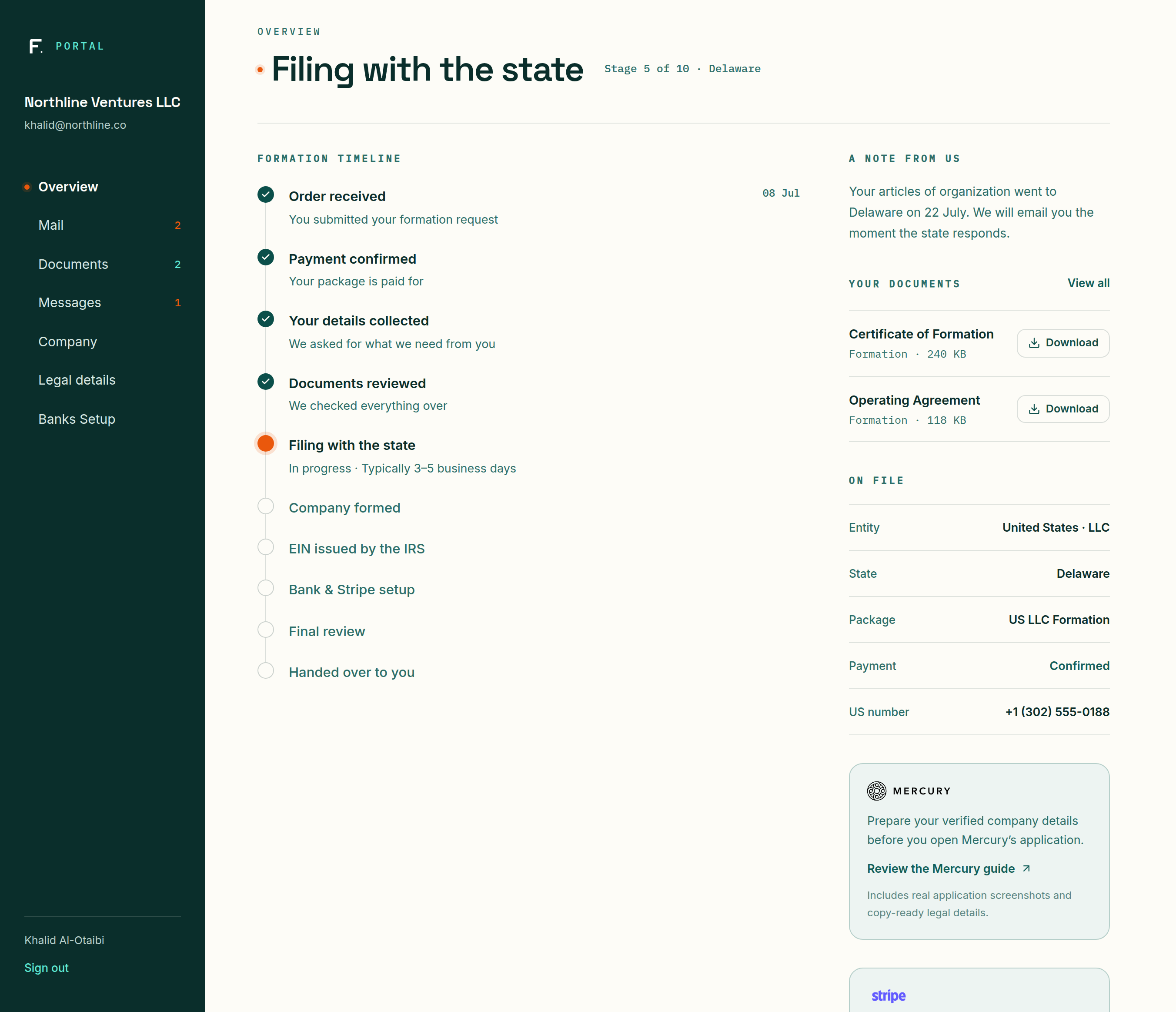Go to Documents in the sidebar
Image resolution: width=1176 pixels, height=1012 pixels.
[x=73, y=264]
